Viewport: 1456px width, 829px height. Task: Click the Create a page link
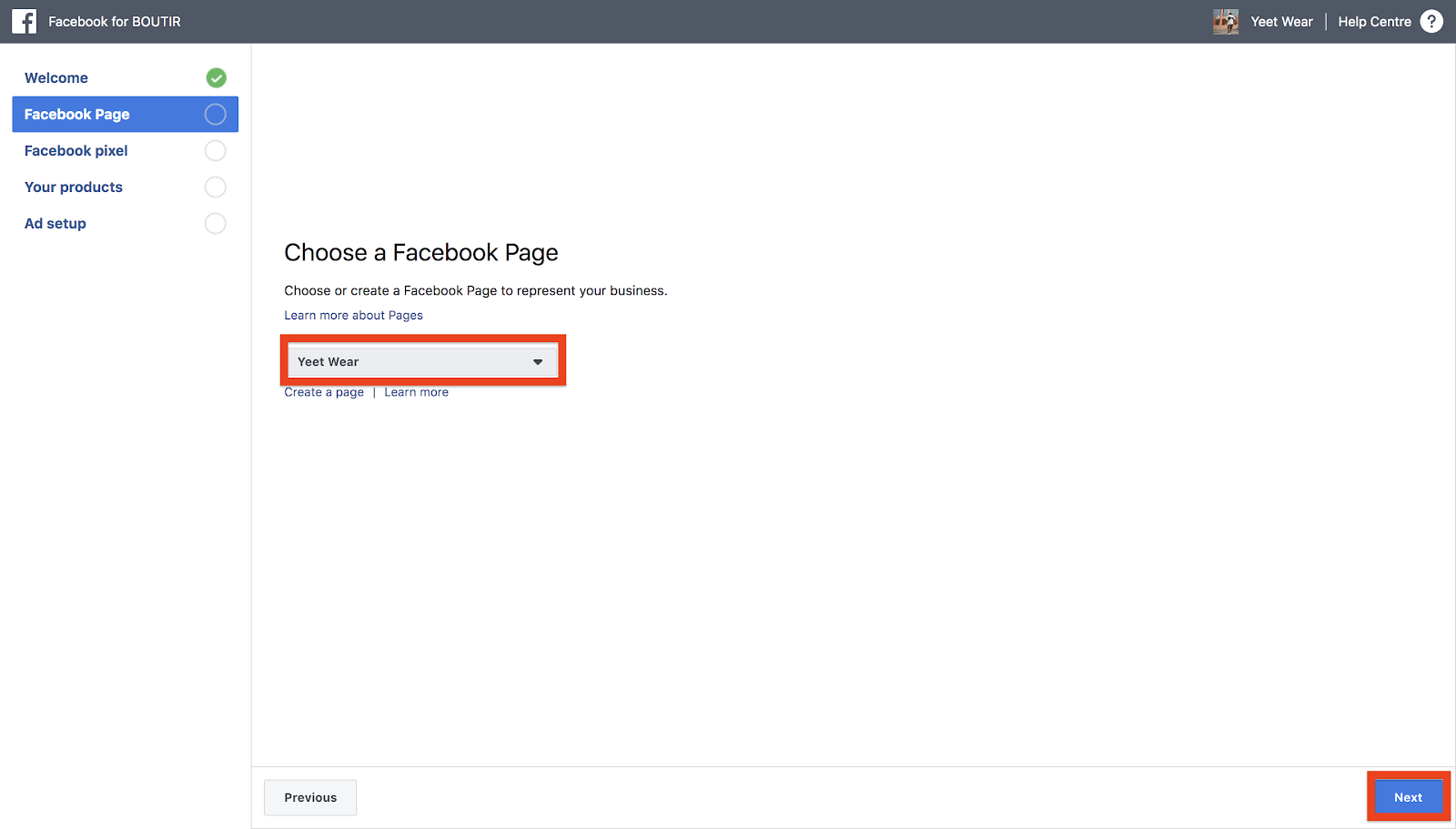324,392
